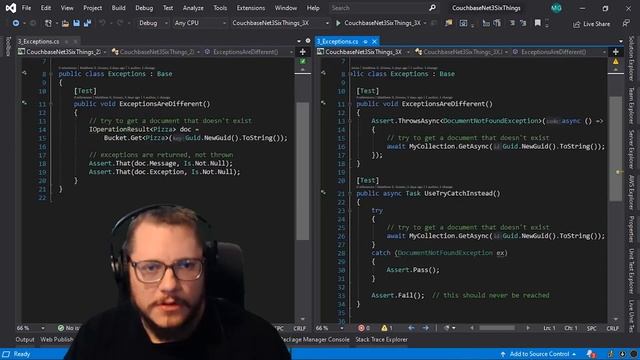Image resolution: width=640 pixels, height=360 pixels.
Task: Click the yellow warning indicator above the right scrollbar
Action: tap(616, 61)
